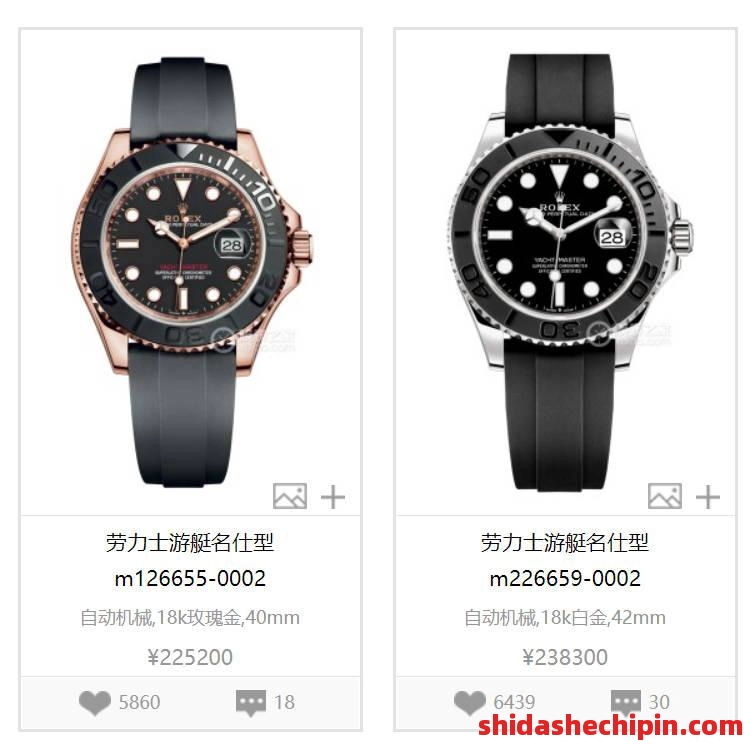The width and height of the screenshot is (756, 756).
Task: Click the price ¥238300
Action: pyautogui.click(x=565, y=657)
